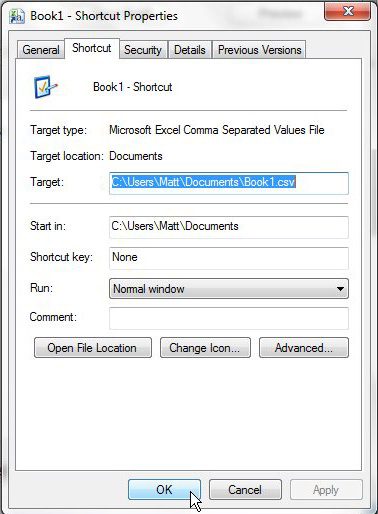Screen dimensions: 378x514
Task: Click the Excel file icon in title bar
Action: point(17,16)
